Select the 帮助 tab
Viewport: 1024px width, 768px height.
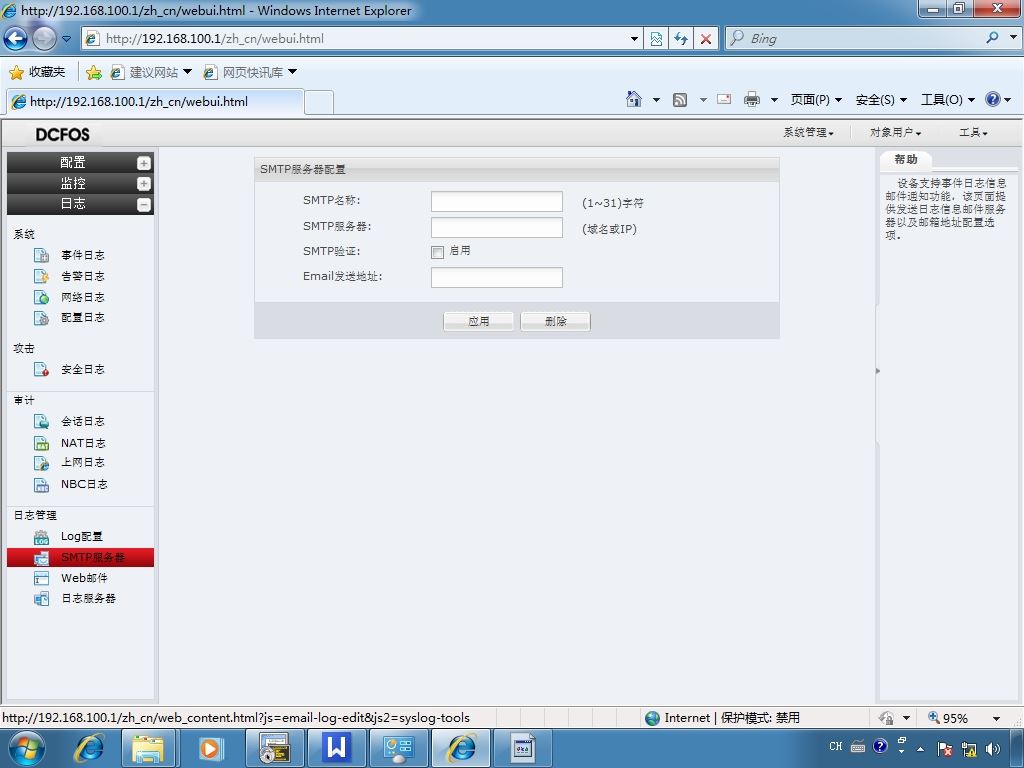[906, 159]
